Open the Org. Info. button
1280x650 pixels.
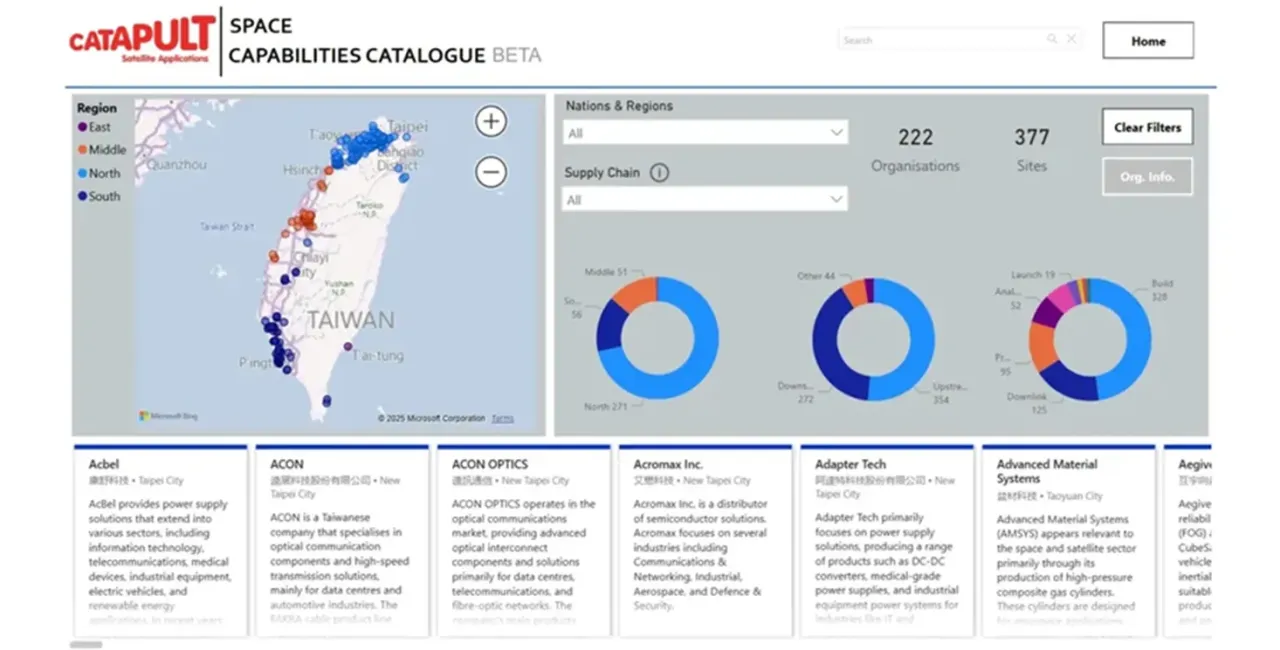point(1147,177)
